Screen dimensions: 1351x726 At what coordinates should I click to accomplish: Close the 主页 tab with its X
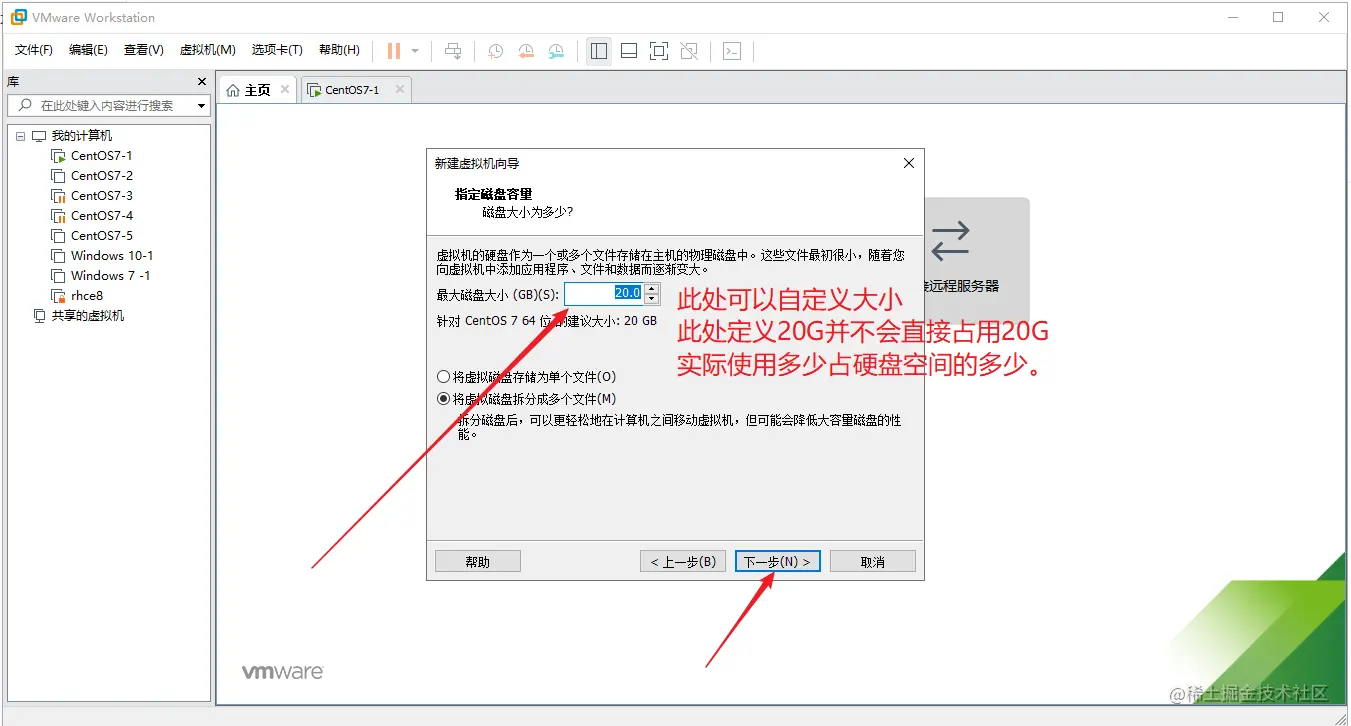click(285, 89)
